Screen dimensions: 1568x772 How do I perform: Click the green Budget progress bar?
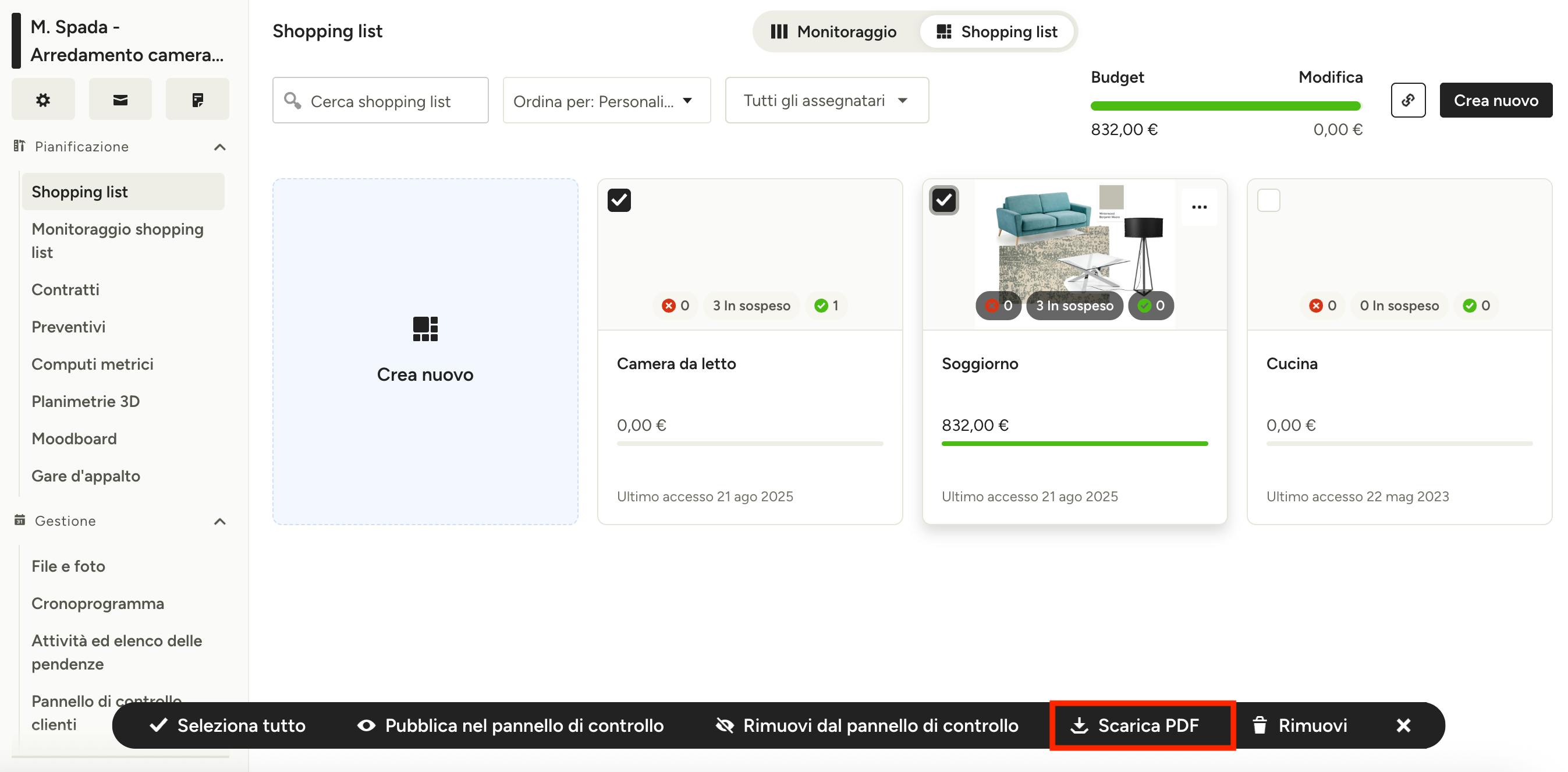(x=1225, y=106)
